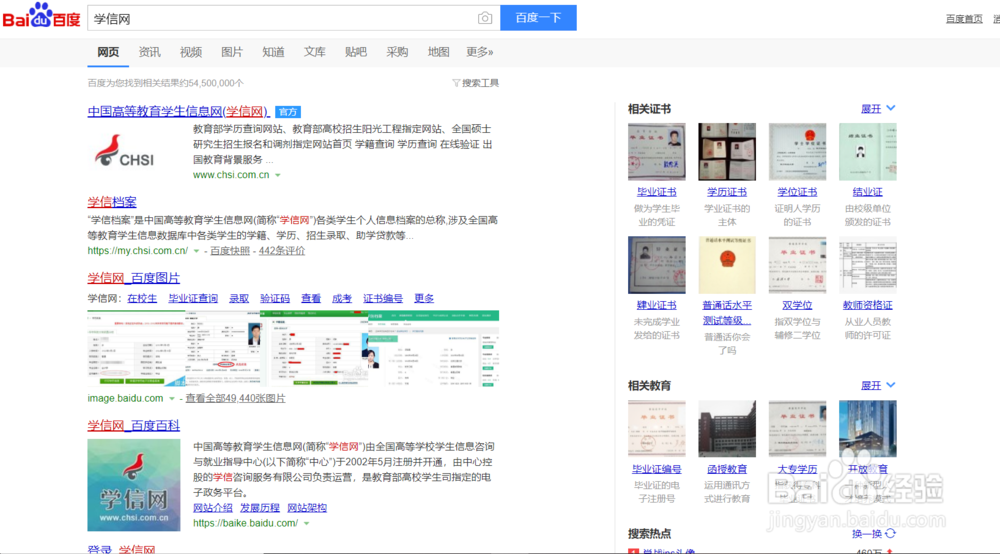
Task: Expand the 相关证书 section with 展开
Action: click(x=878, y=109)
